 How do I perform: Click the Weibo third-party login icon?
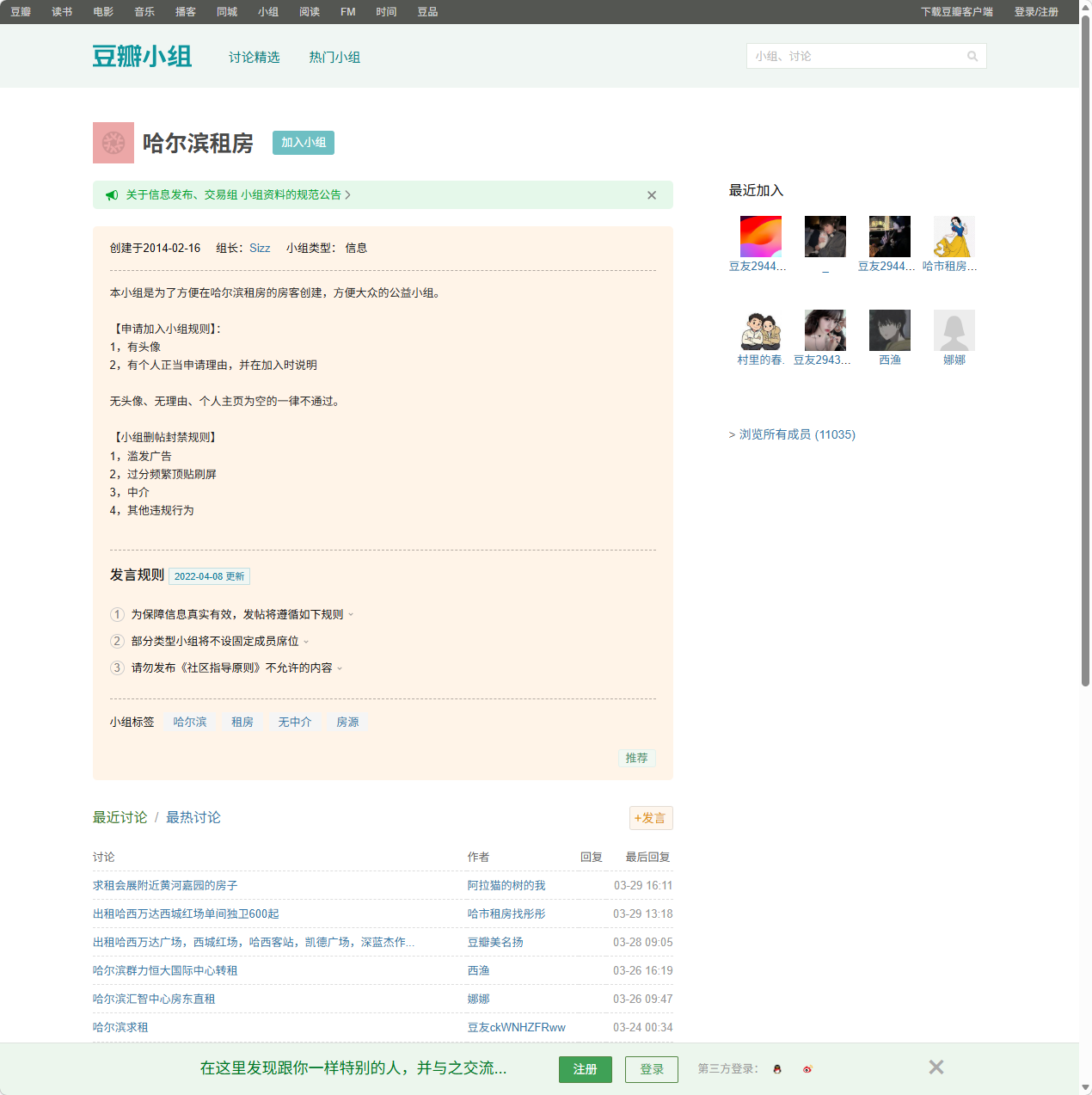807,1069
